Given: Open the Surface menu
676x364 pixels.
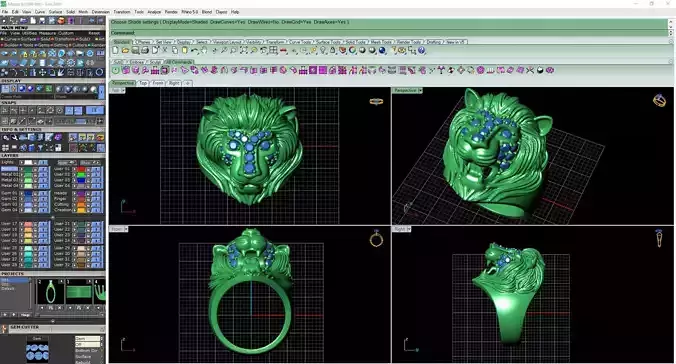Looking at the screenshot, I should point(55,12).
